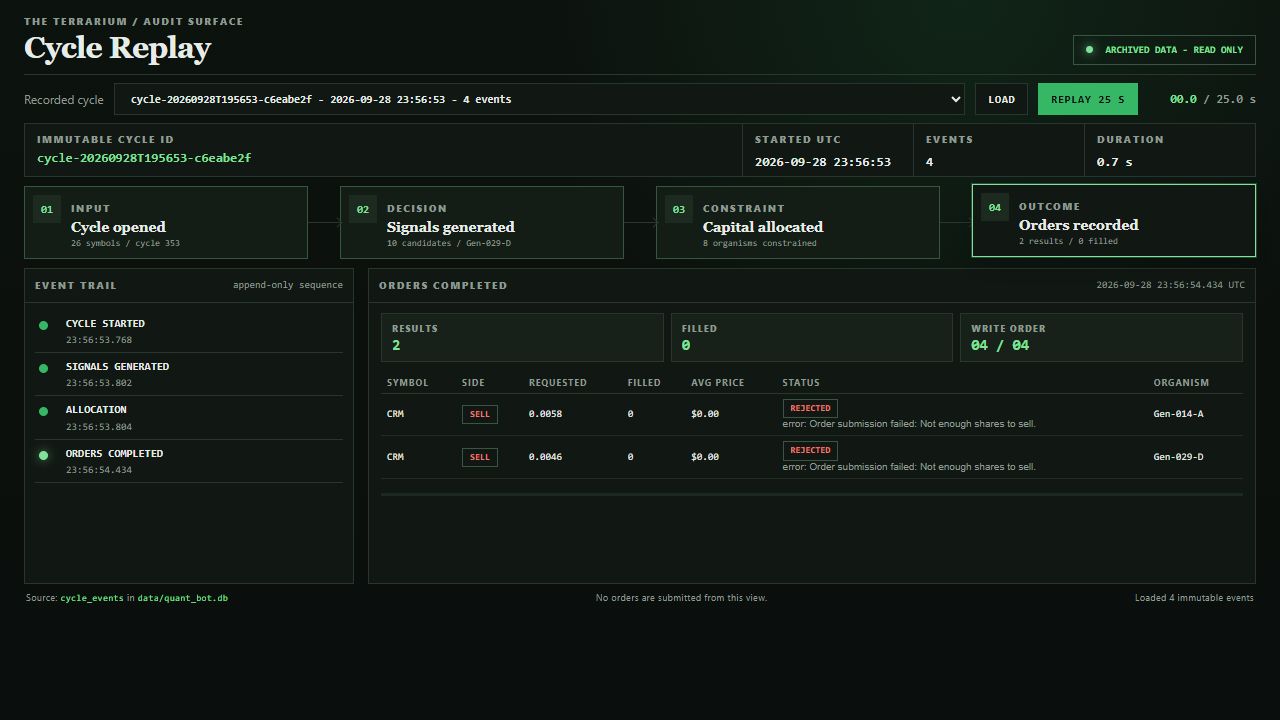Click the 02 step number badge
This screenshot has height=720, width=1280.
click(363, 209)
